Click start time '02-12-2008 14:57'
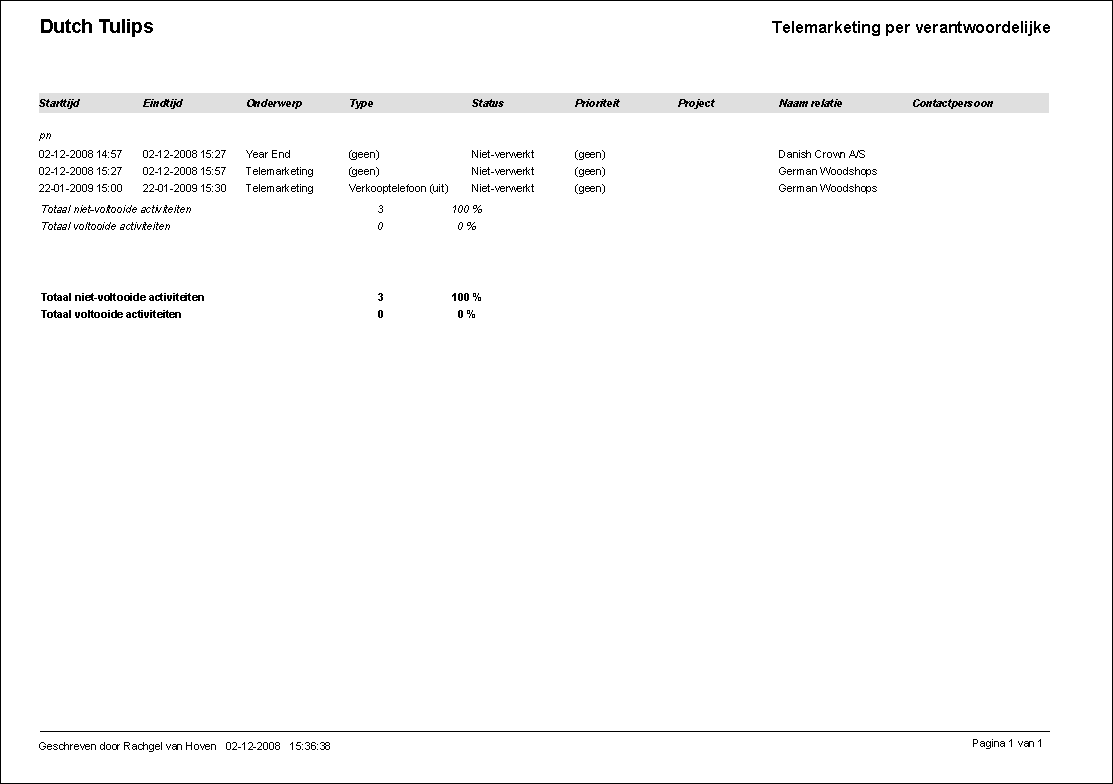Image resolution: width=1113 pixels, height=784 pixels. coord(80,155)
